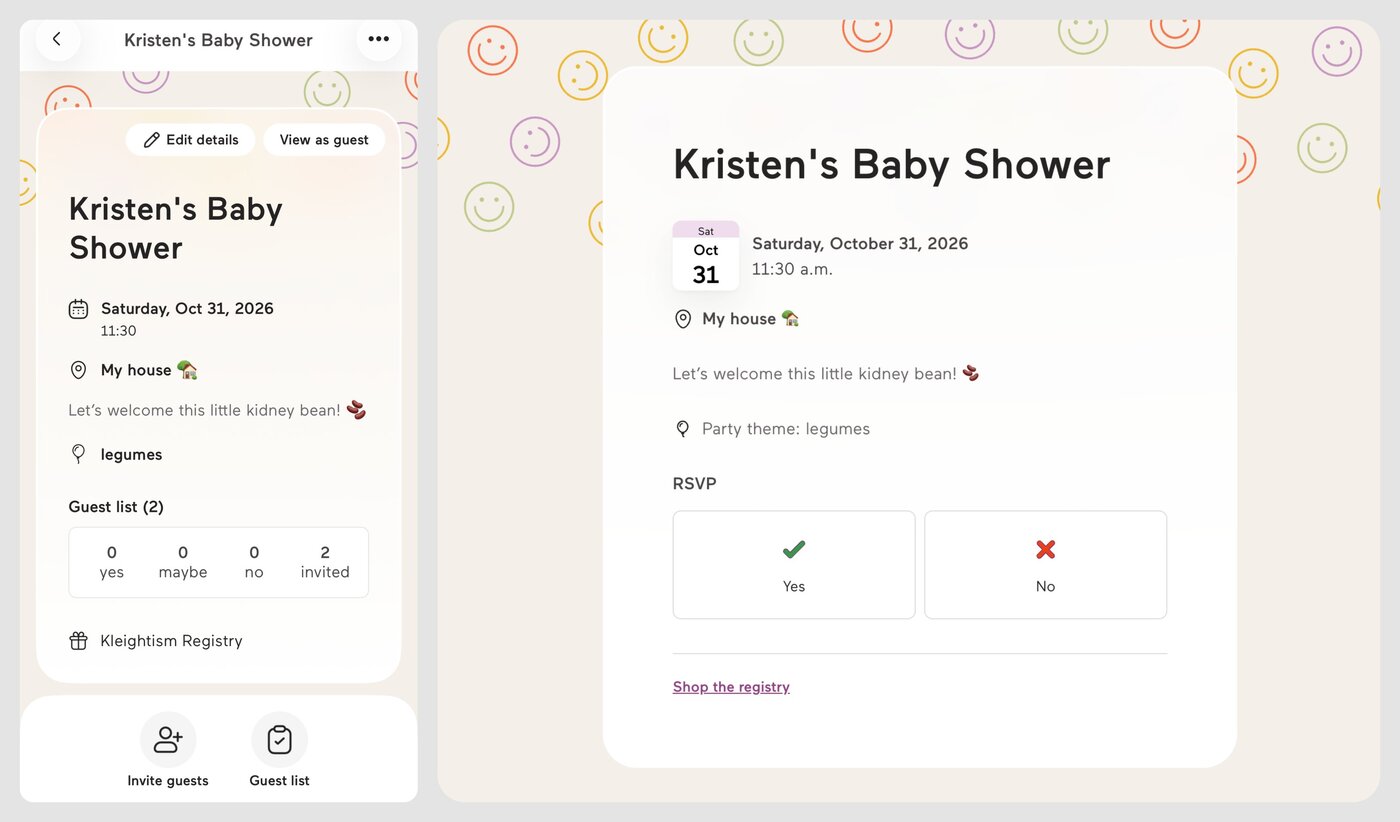Click the '11:30 a.m.' time text
This screenshot has height=822, width=1400.
pos(792,269)
